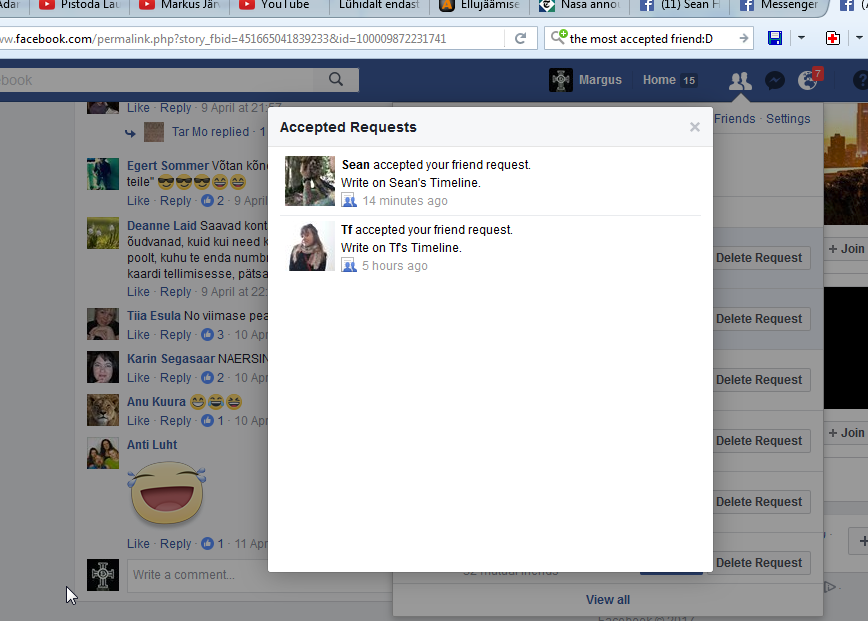
Task: Click the red cross toolbar icon
Action: (x=833, y=38)
